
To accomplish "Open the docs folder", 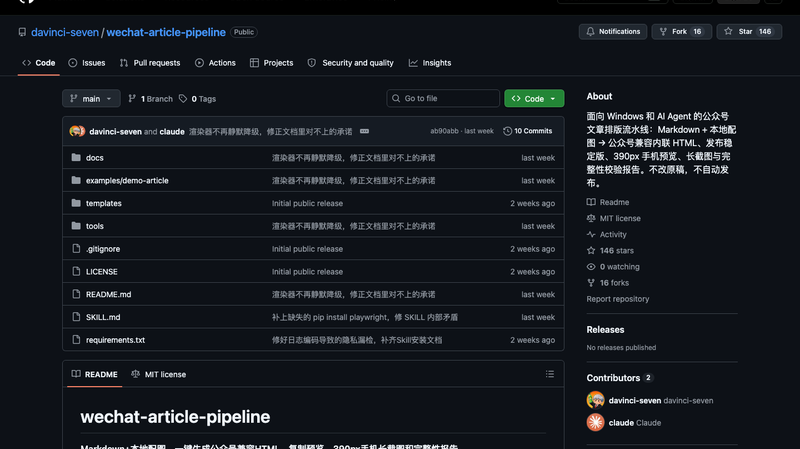I will coord(94,158).
